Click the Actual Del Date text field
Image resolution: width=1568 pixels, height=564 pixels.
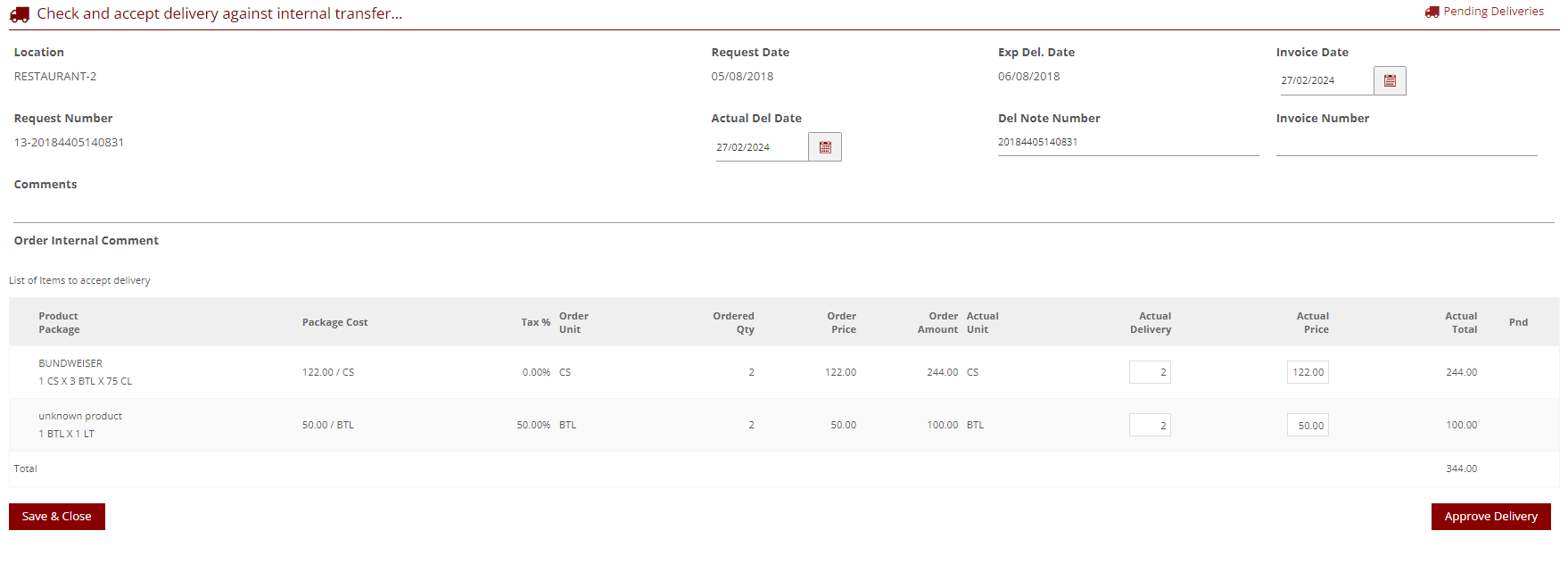(761, 147)
